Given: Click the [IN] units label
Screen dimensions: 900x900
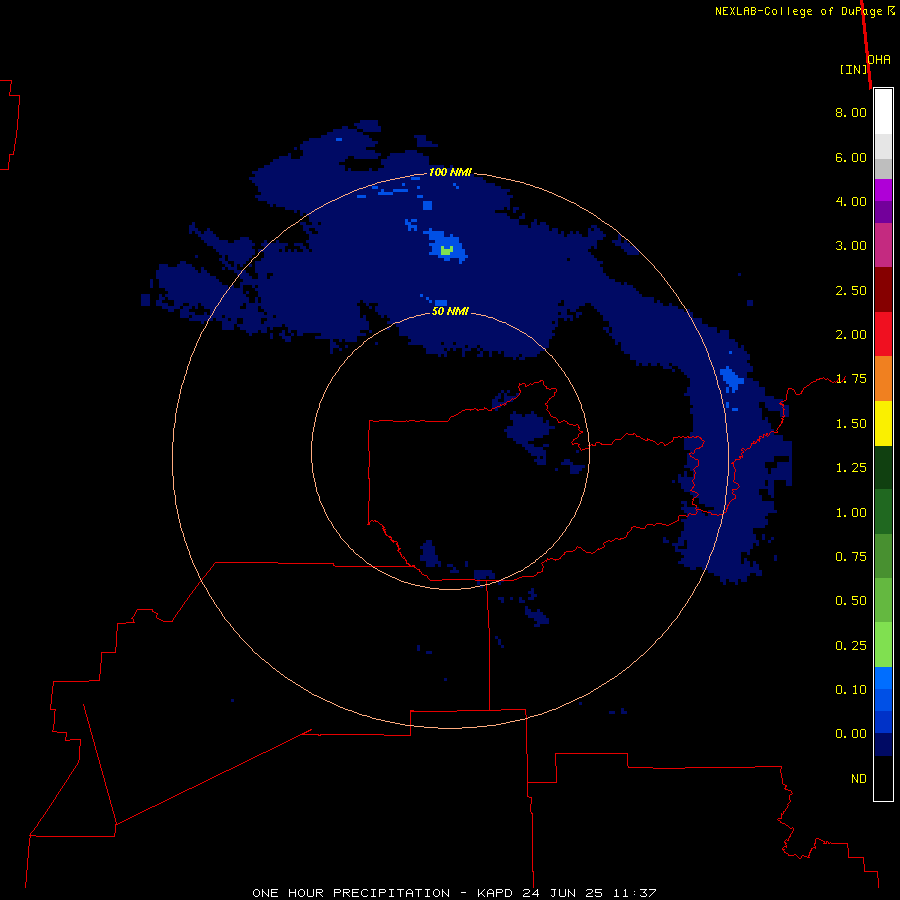Looking at the screenshot, I should pos(853,69).
